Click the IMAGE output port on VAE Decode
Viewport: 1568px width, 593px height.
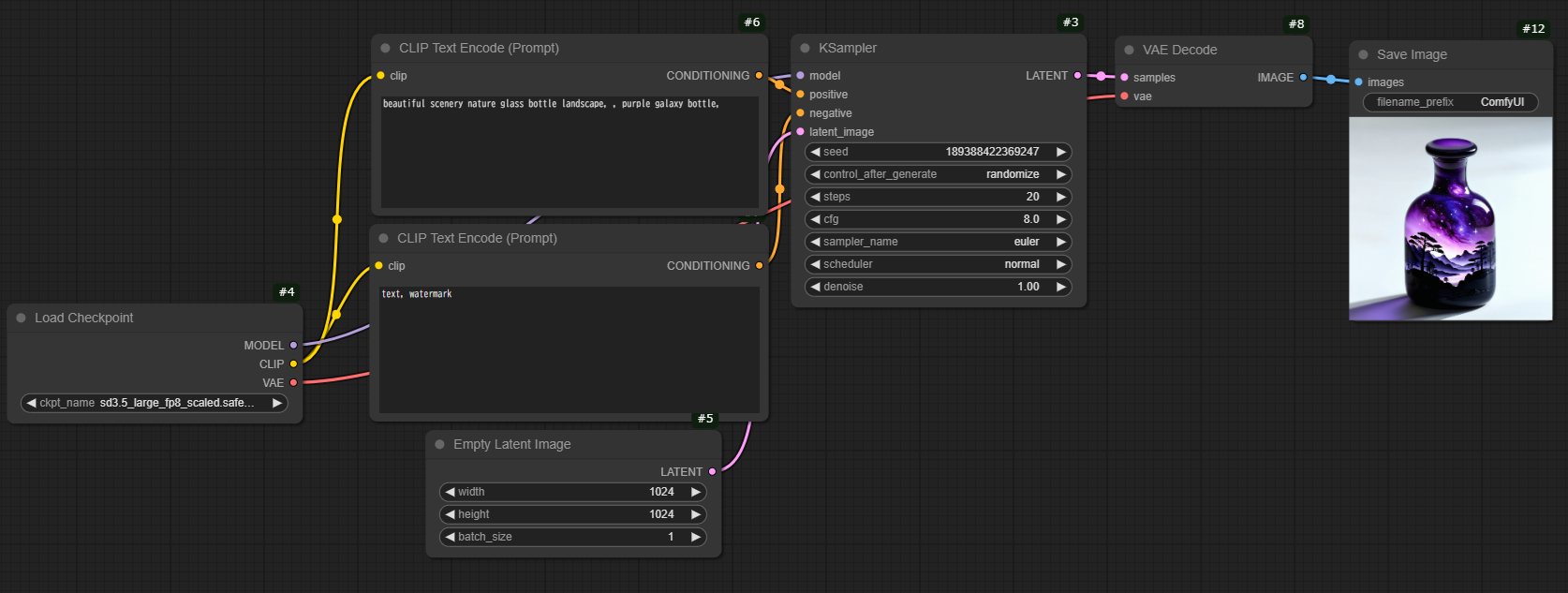pyautogui.click(x=1303, y=78)
